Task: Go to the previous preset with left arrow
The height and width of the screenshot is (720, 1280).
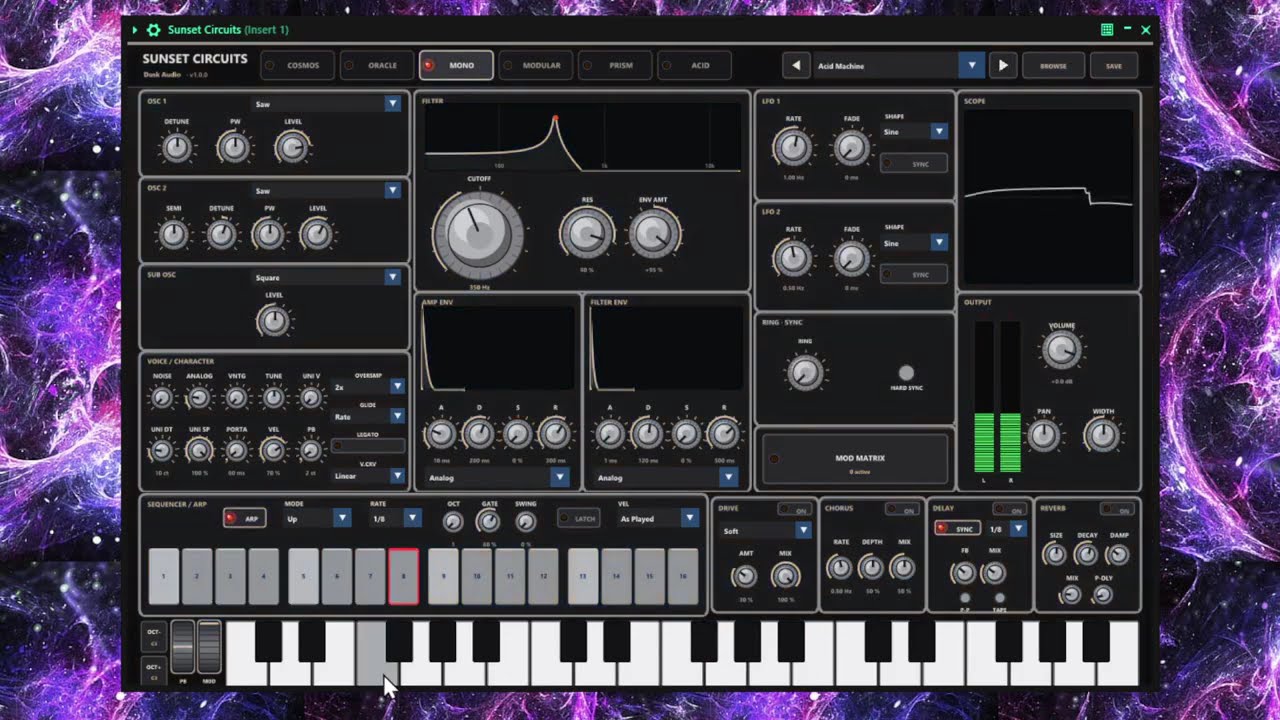Action: point(796,66)
